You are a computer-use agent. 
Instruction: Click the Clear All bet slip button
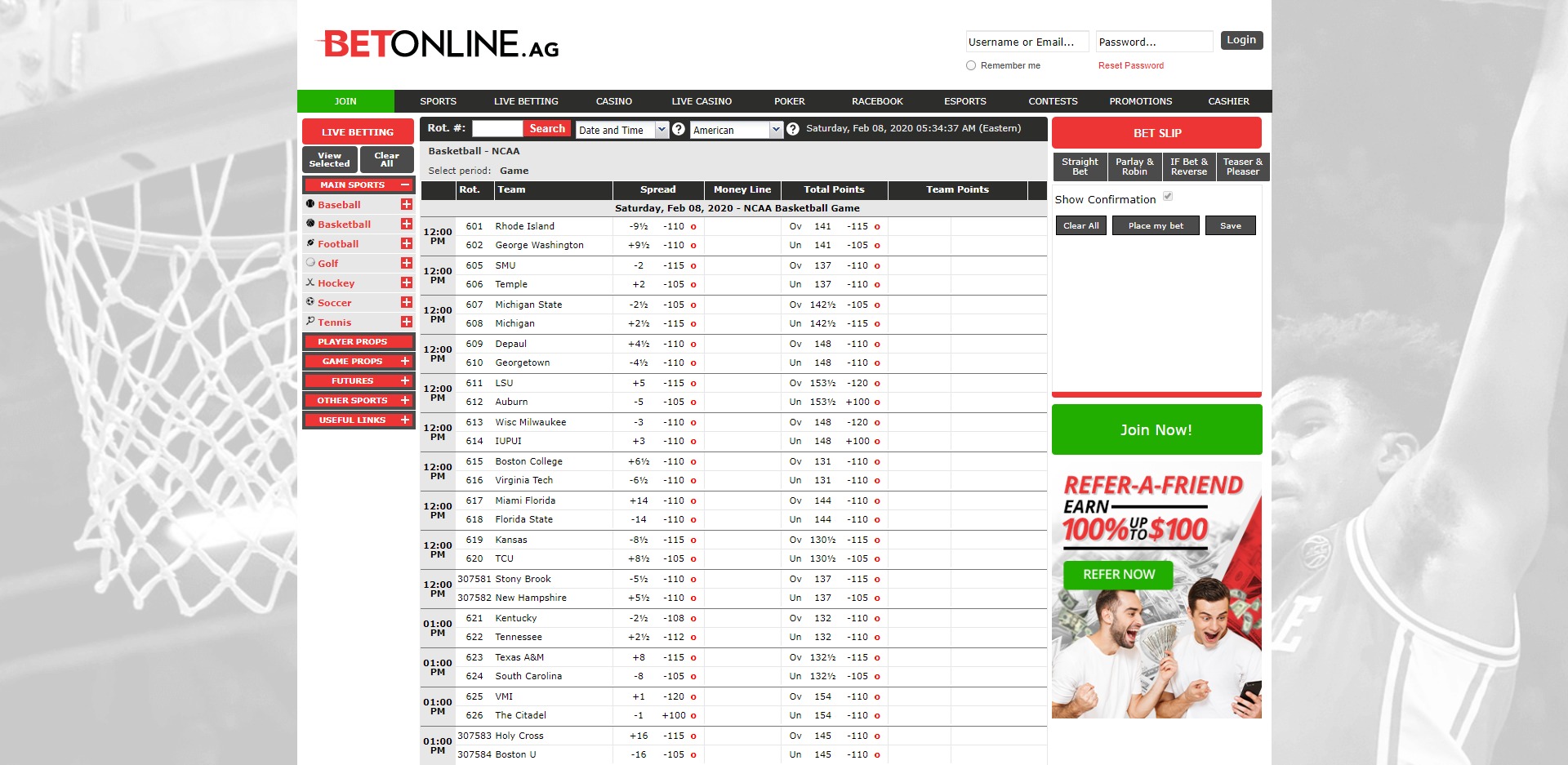(1080, 225)
